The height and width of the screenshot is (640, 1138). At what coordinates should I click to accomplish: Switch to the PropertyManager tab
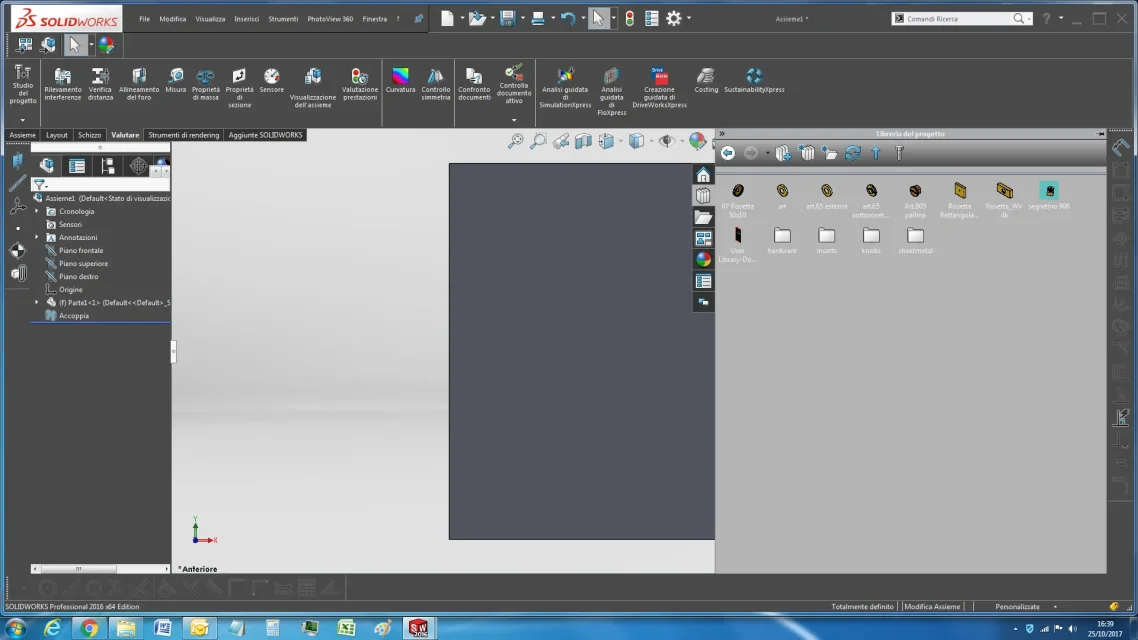click(77, 166)
